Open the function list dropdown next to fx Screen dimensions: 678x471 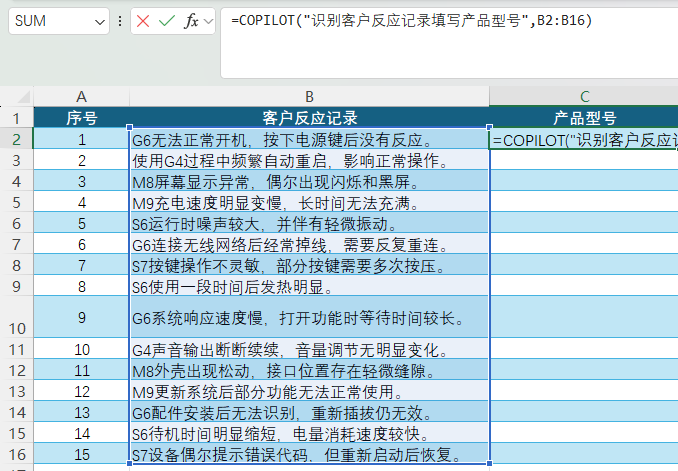pyautogui.click(x=208, y=21)
